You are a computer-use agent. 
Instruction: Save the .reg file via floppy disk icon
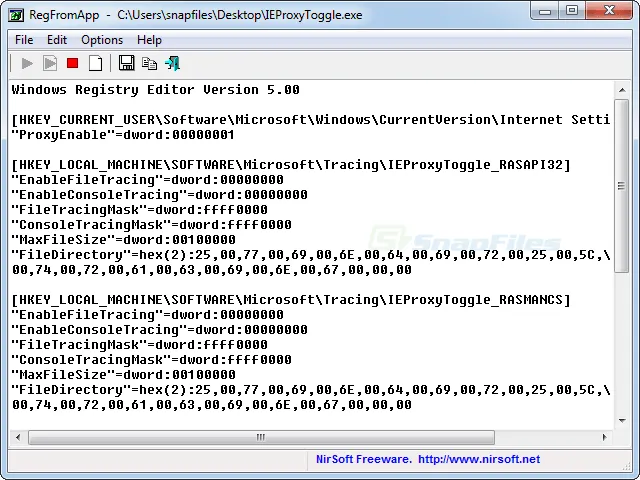click(127, 63)
